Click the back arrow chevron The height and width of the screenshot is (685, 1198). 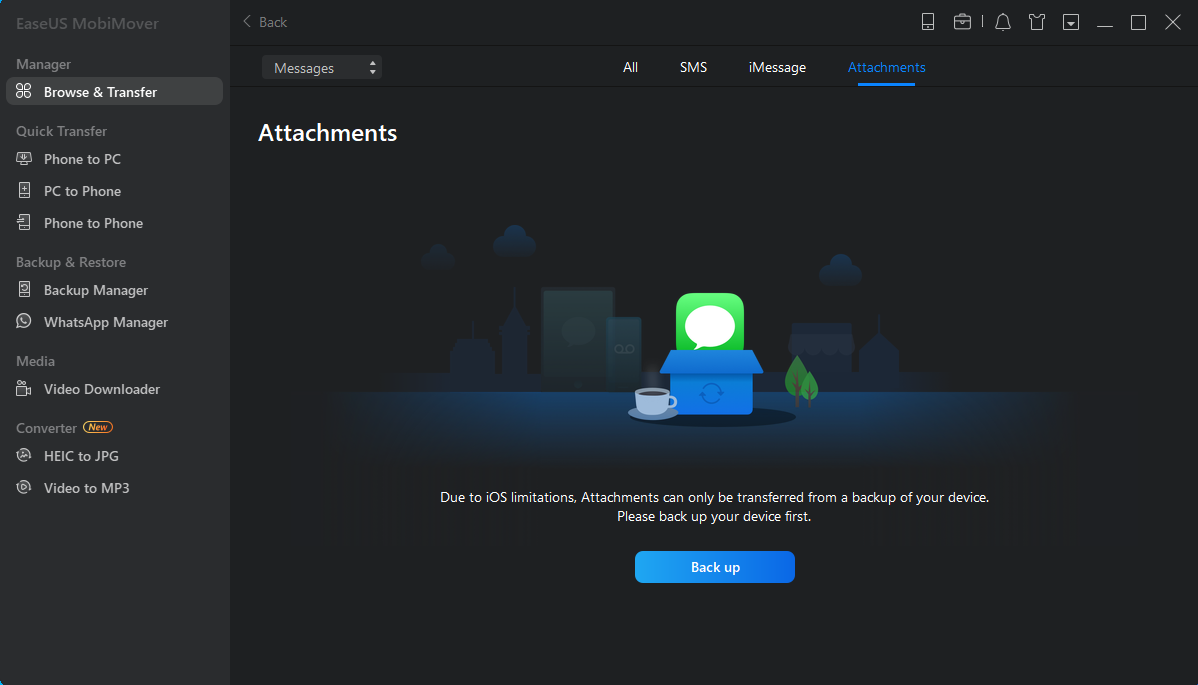point(247,21)
